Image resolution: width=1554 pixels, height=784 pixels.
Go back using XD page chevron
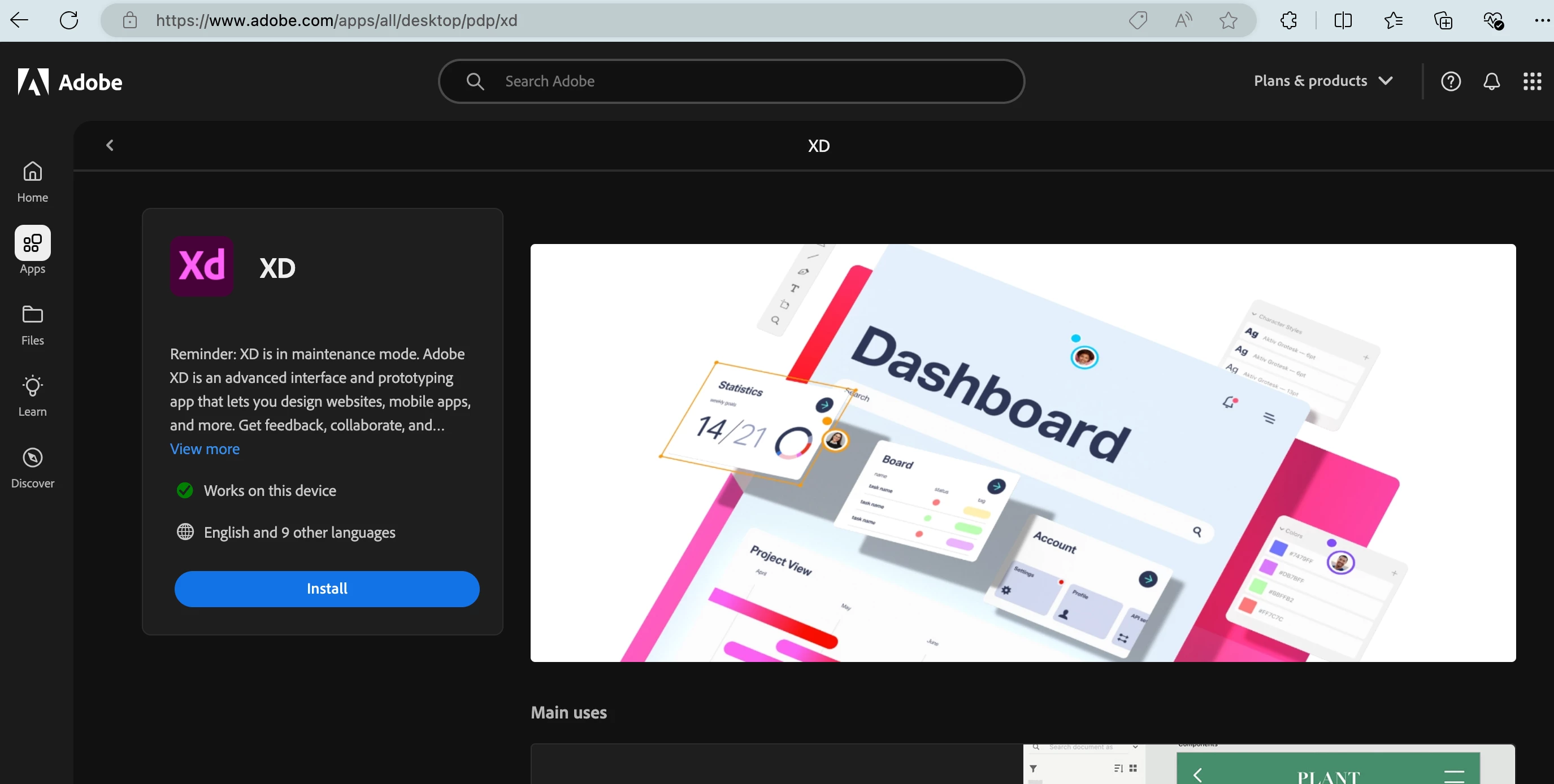click(x=110, y=145)
